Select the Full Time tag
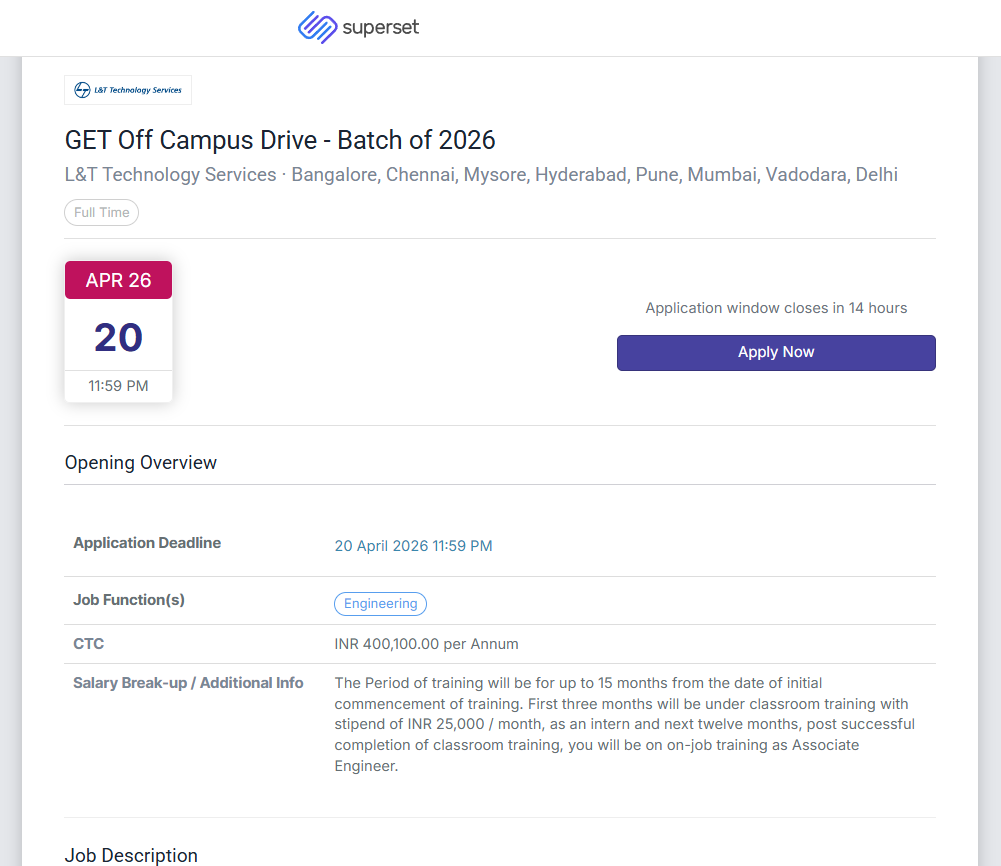 [102, 213]
